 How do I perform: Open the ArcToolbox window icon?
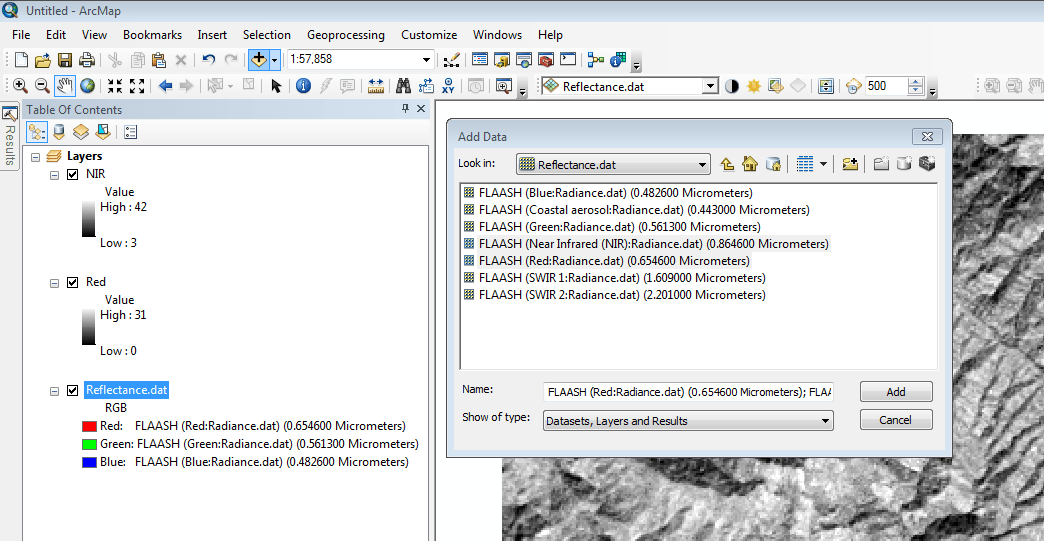(x=545, y=60)
